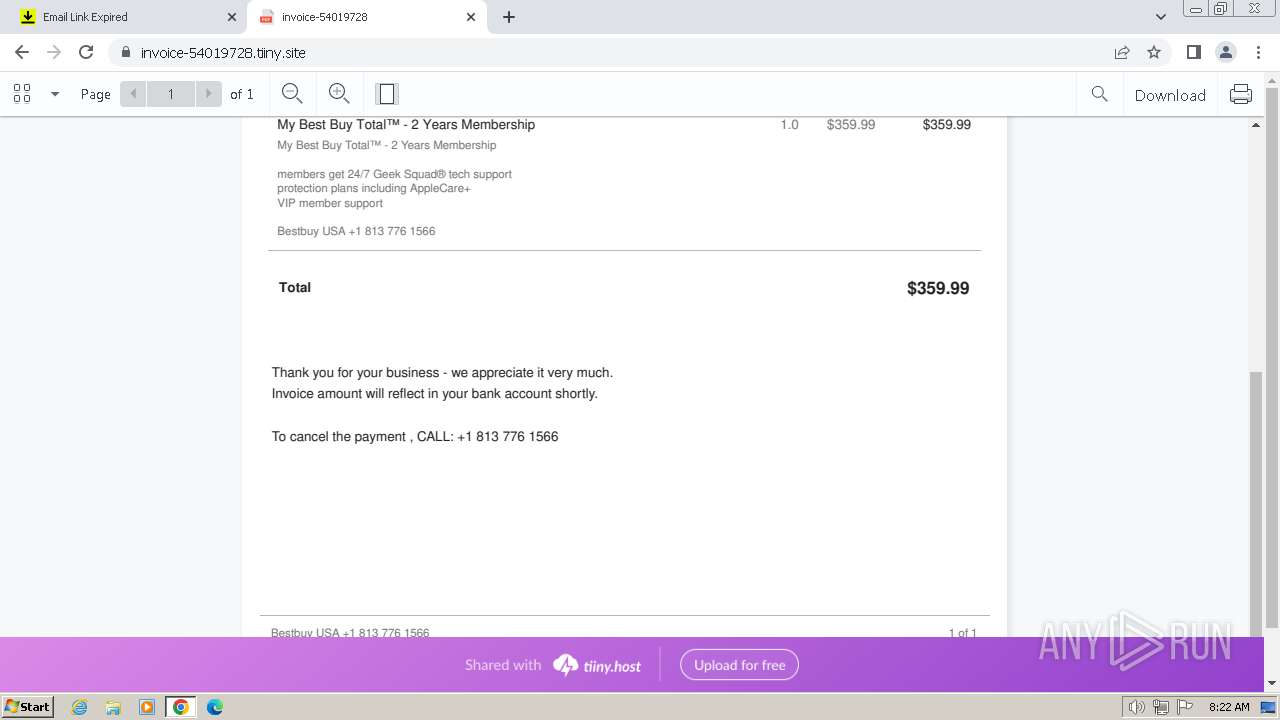Select 'Thank you for your business' line
1280x720 pixels.
coord(442,372)
